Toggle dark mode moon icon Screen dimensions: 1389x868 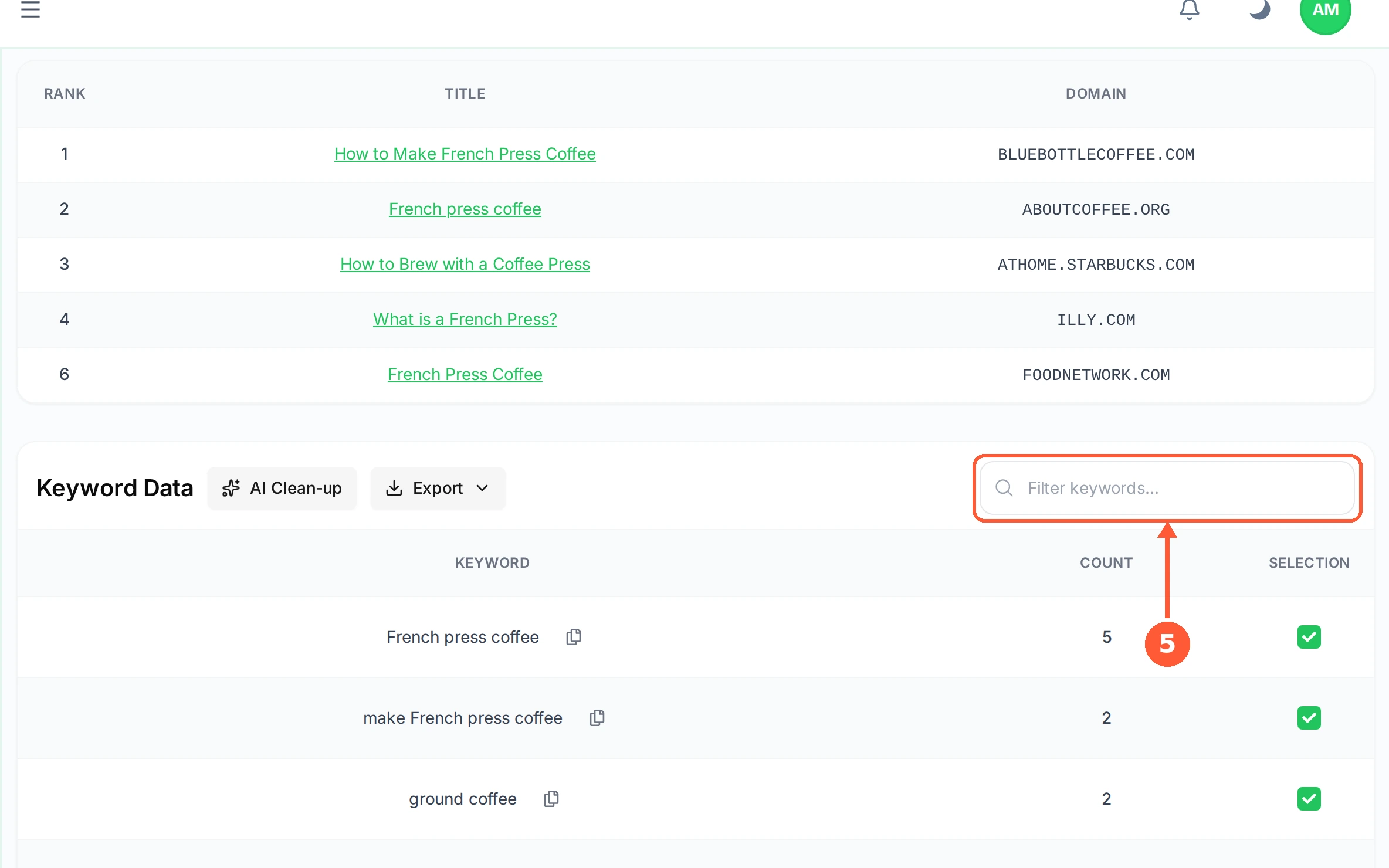(1259, 9)
